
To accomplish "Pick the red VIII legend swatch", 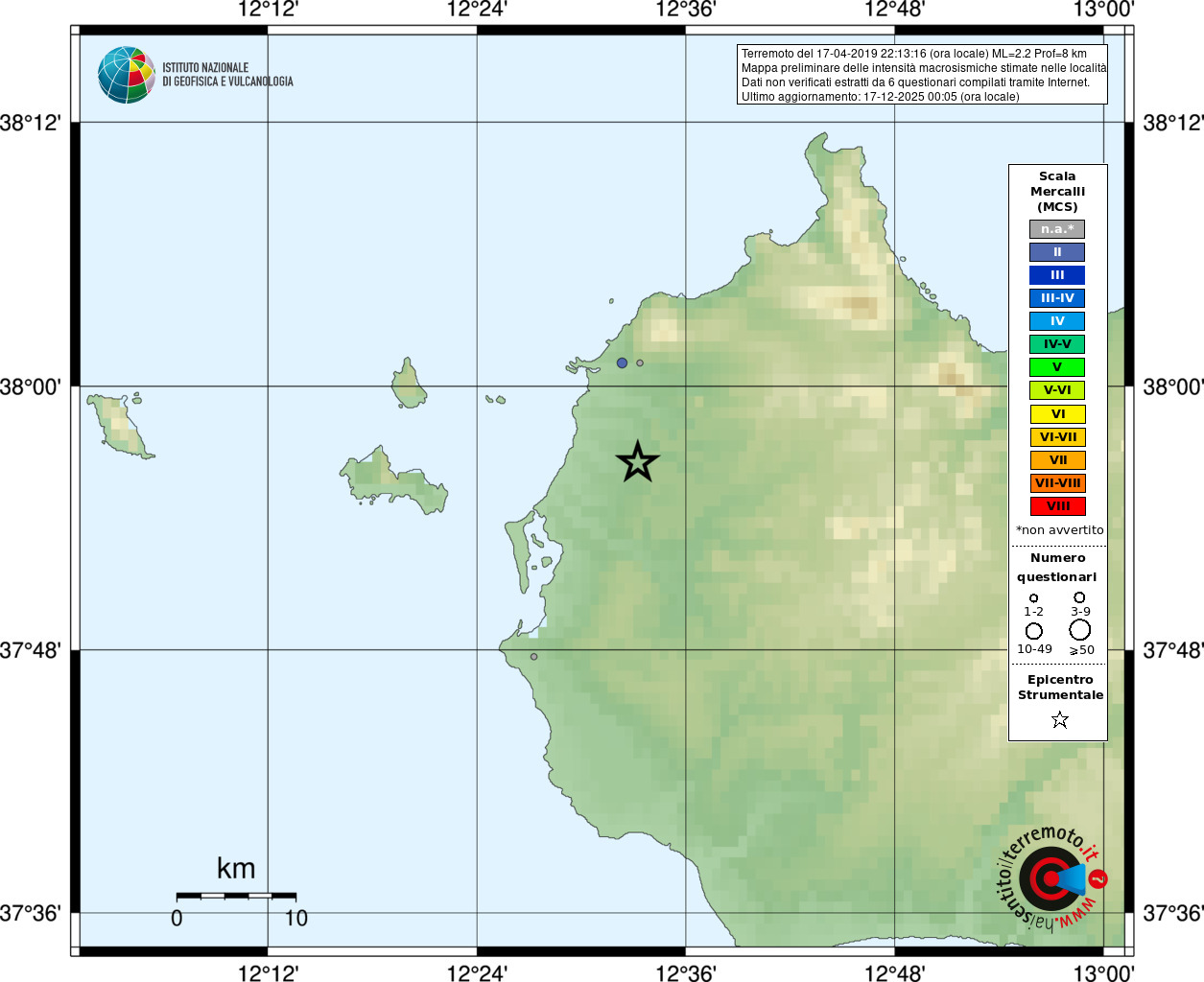I will [x=1058, y=506].
